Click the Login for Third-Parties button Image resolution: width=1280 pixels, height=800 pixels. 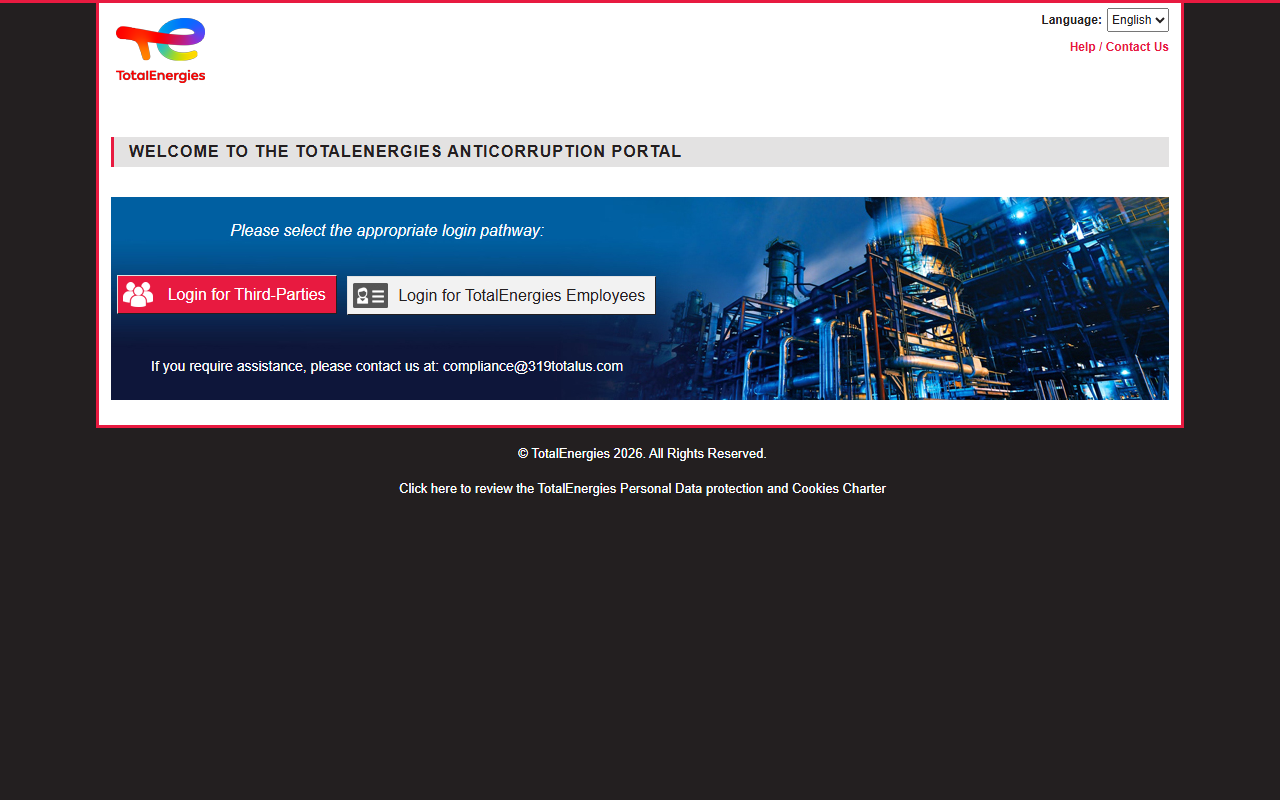[227, 295]
